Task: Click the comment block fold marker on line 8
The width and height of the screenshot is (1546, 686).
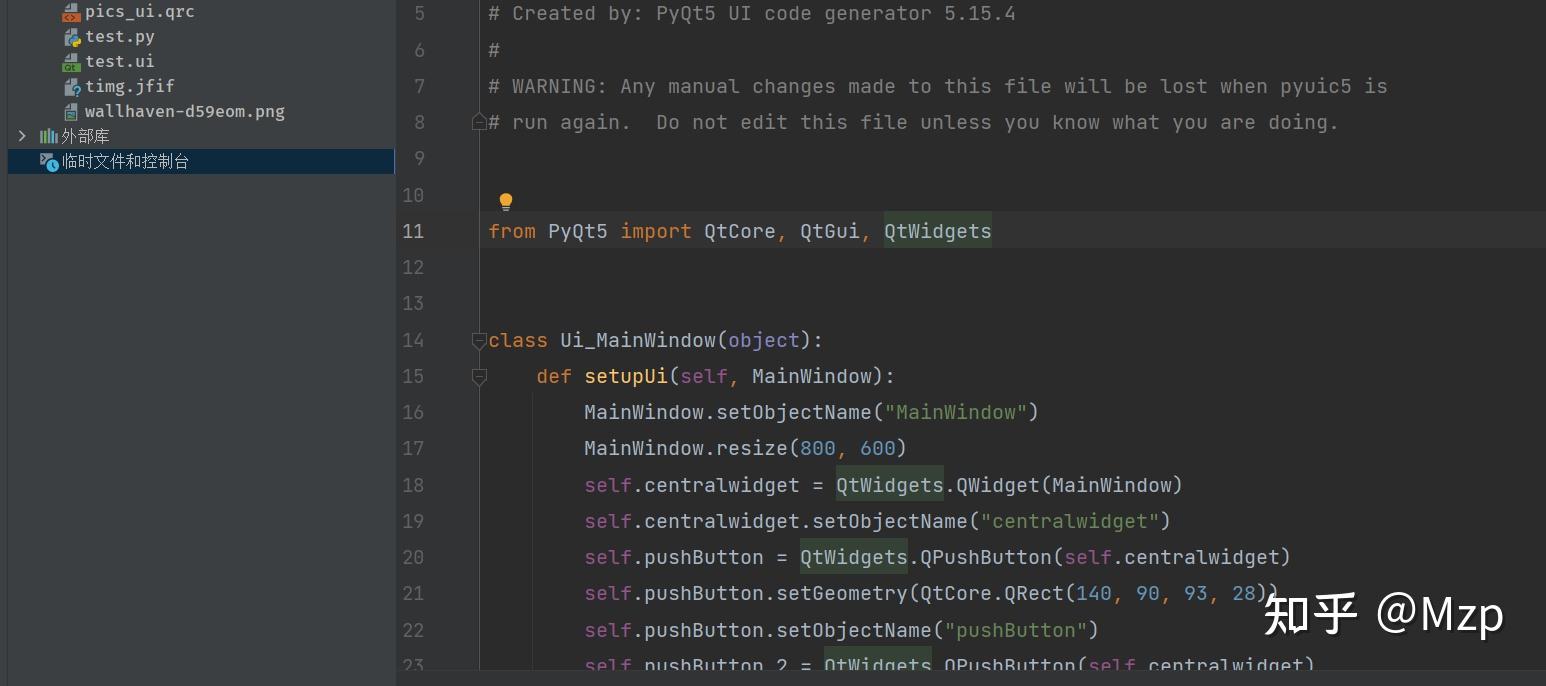Action: [479, 123]
